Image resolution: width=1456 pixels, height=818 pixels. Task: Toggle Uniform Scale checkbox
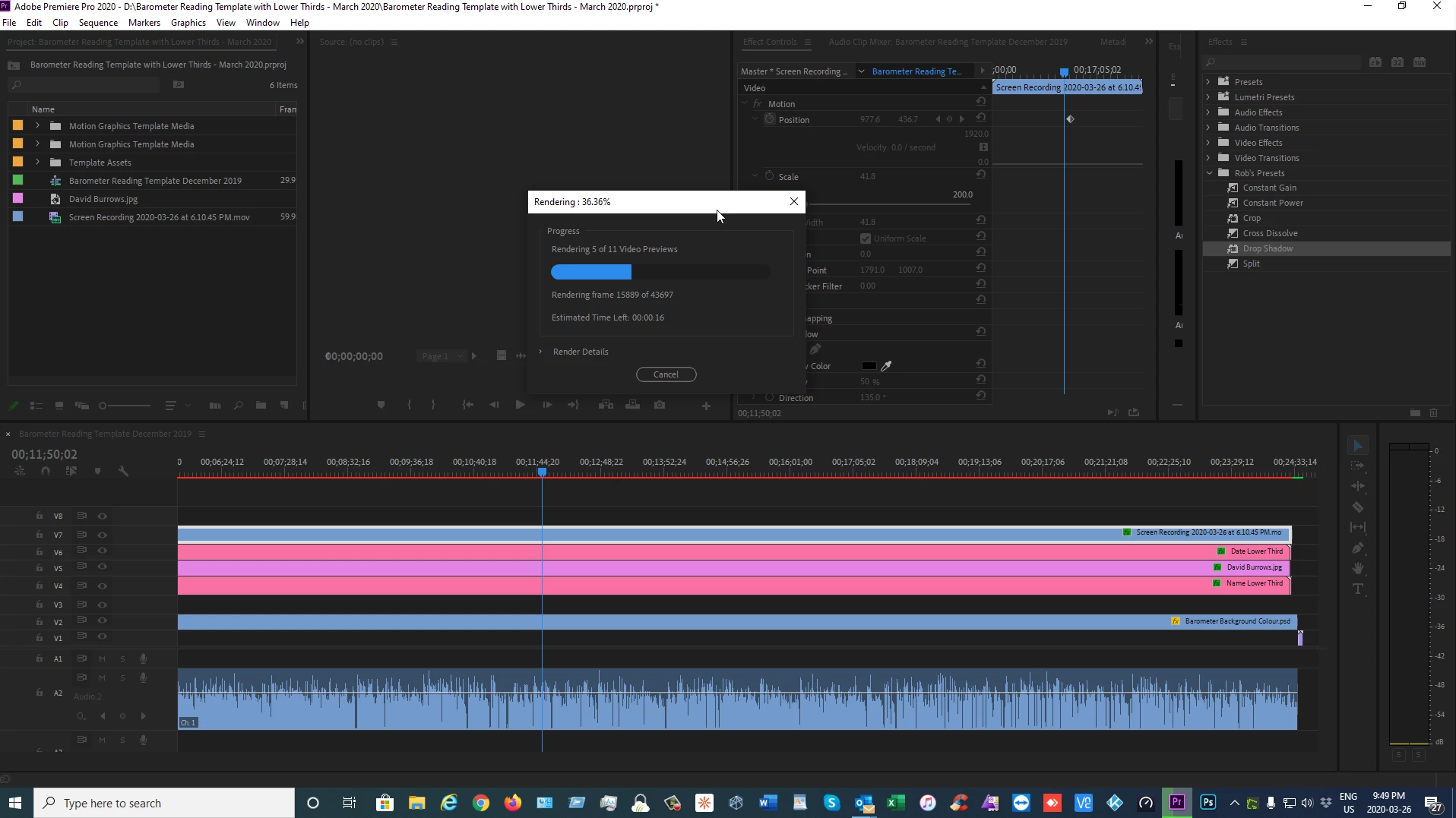(865, 238)
